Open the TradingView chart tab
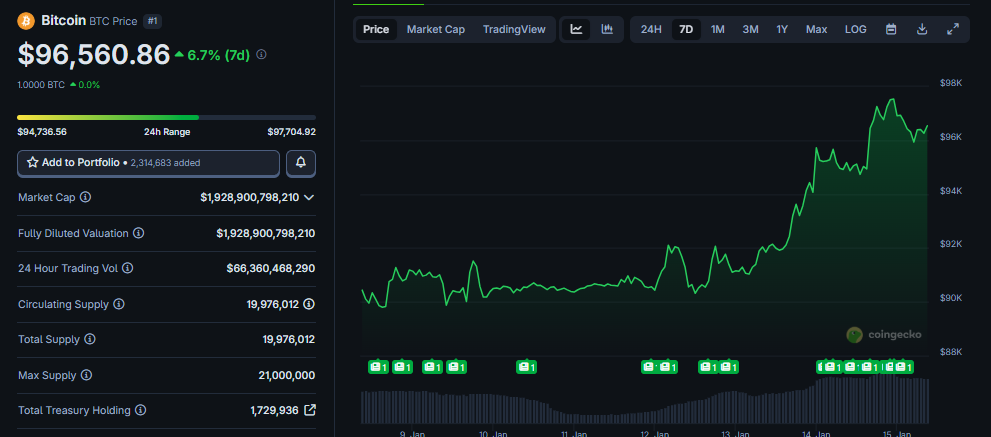991x437 pixels. coord(514,30)
